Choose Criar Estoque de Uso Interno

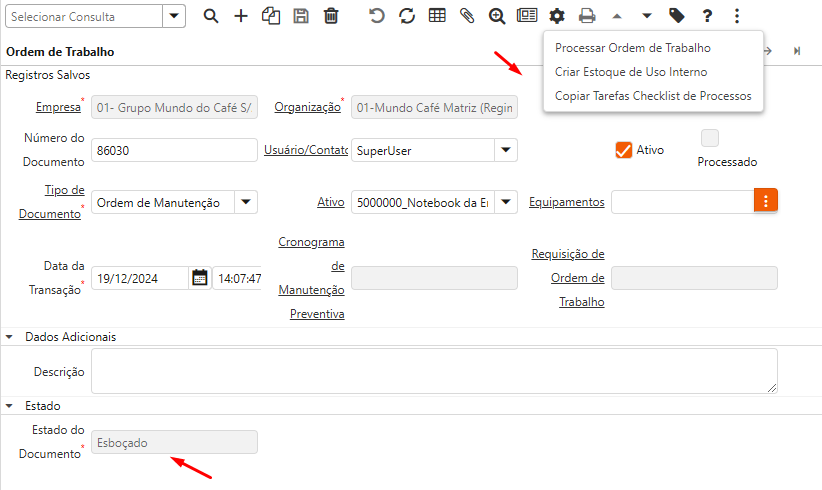630,72
